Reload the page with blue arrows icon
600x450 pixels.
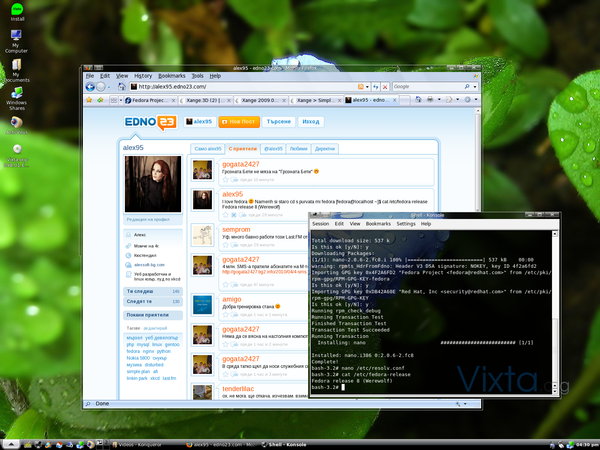click(x=376, y=87)
